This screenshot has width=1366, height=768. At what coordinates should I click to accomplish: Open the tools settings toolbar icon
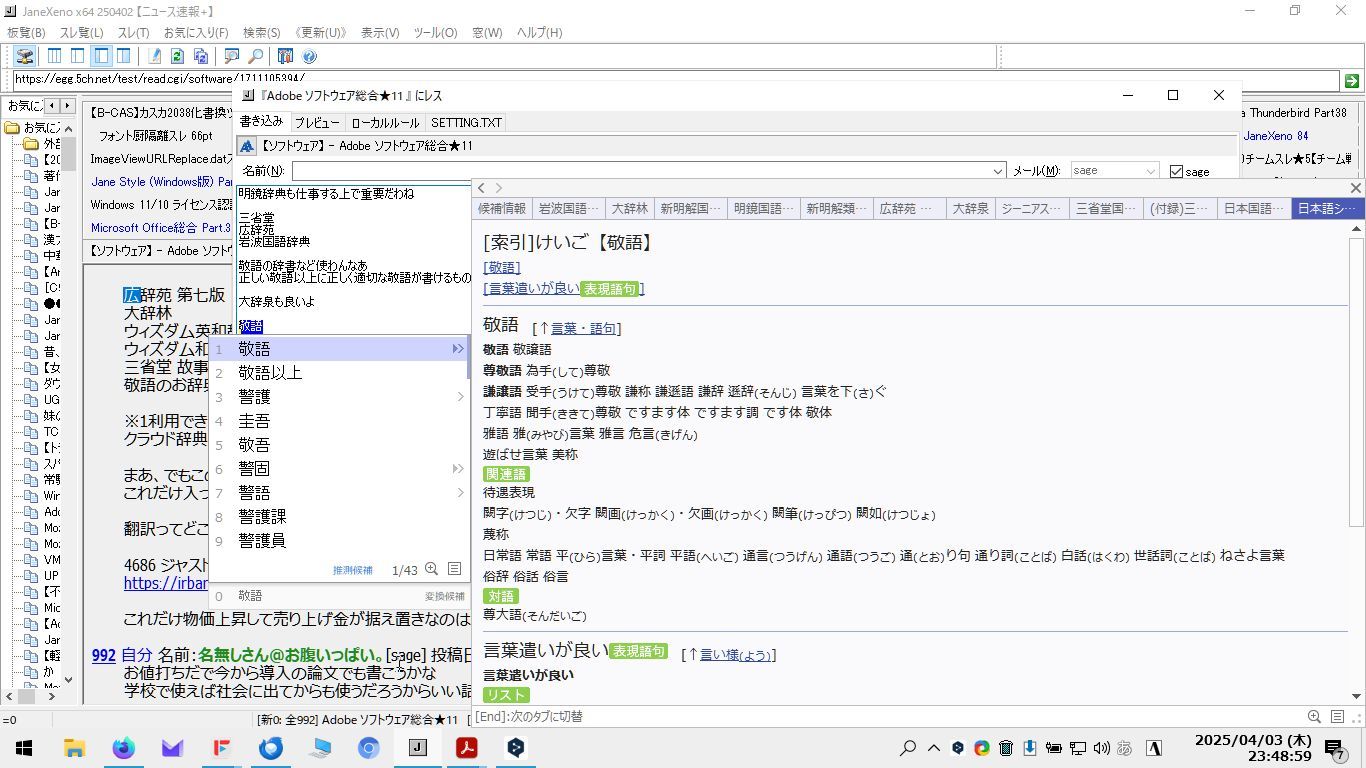pos(285,57)
